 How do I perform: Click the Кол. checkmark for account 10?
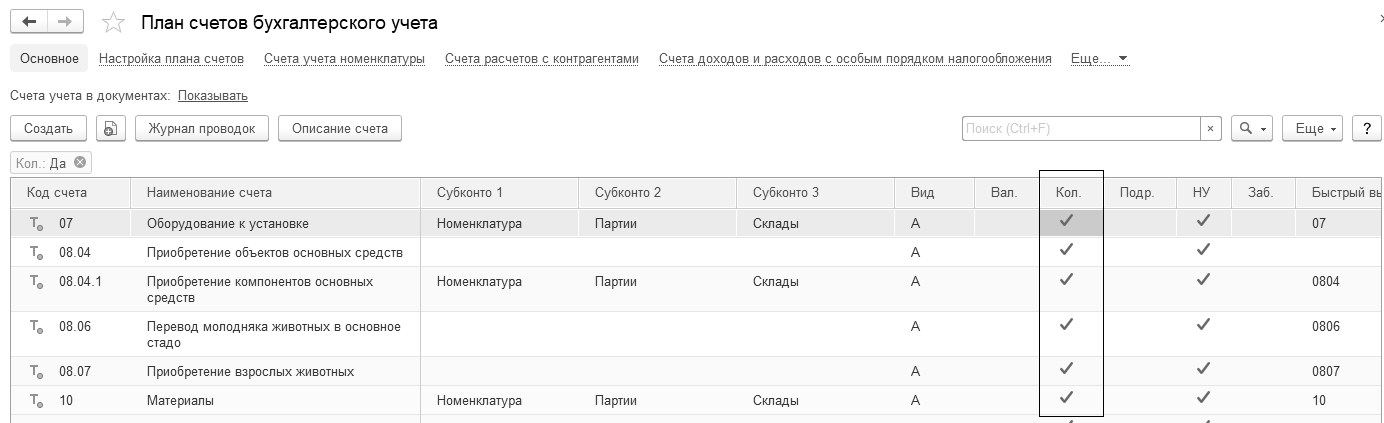[1066, 399]
